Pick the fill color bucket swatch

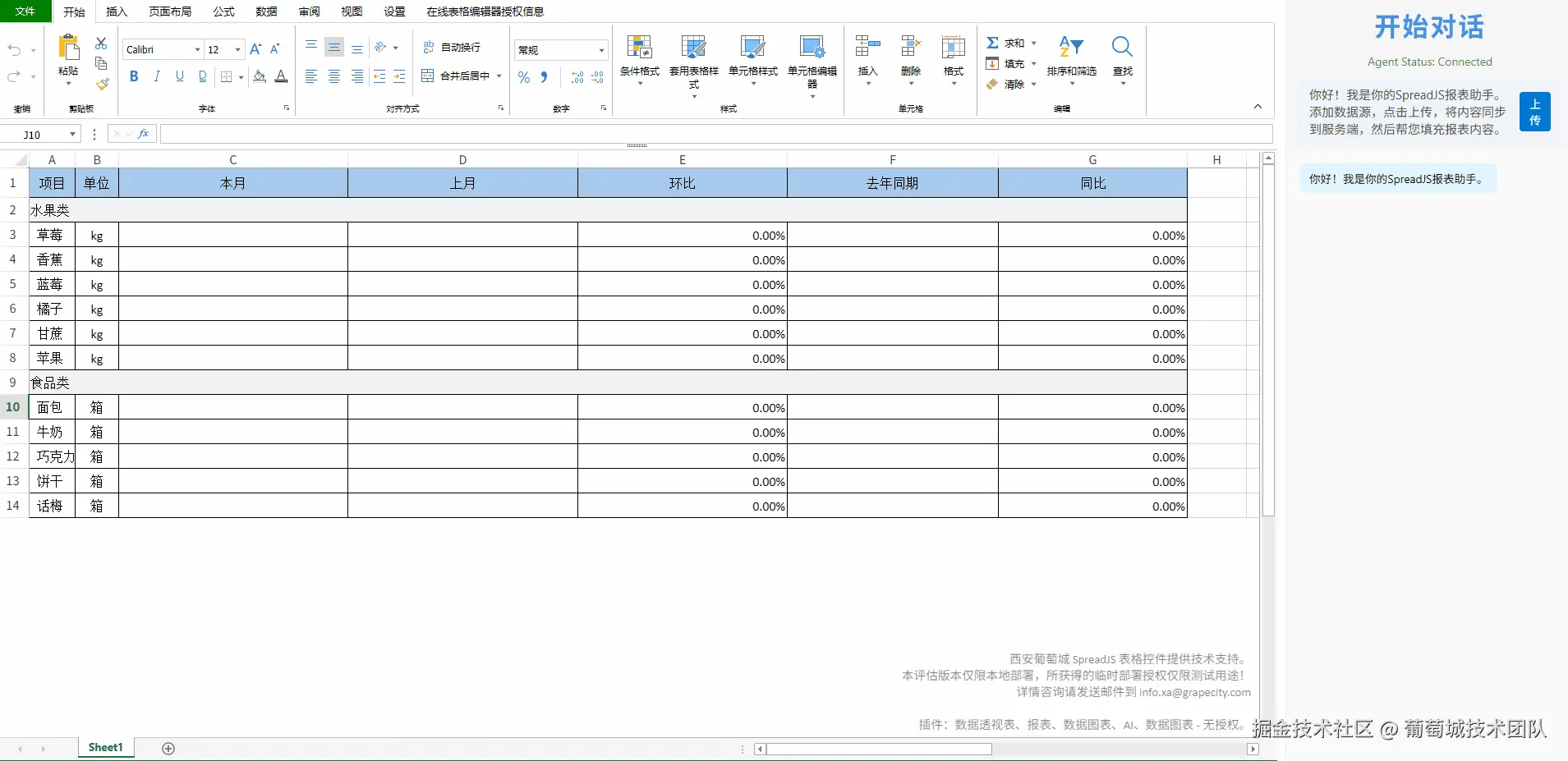260,76
